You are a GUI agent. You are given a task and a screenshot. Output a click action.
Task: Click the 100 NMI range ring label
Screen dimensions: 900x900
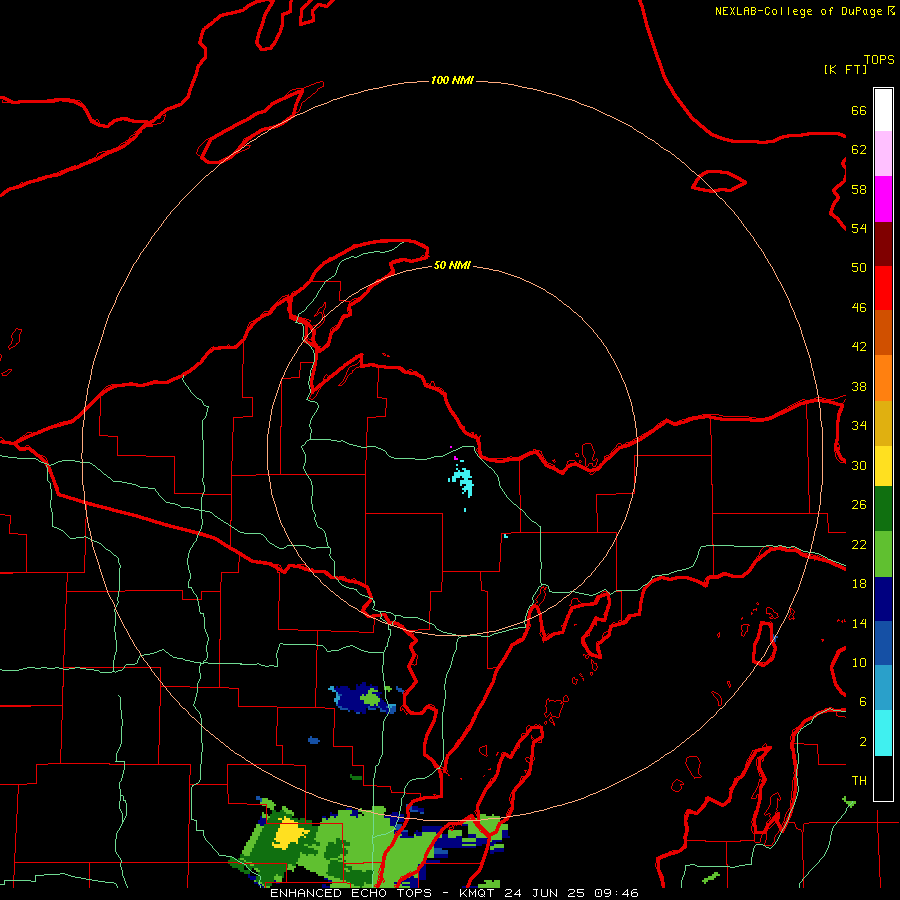tap(452, 80)
